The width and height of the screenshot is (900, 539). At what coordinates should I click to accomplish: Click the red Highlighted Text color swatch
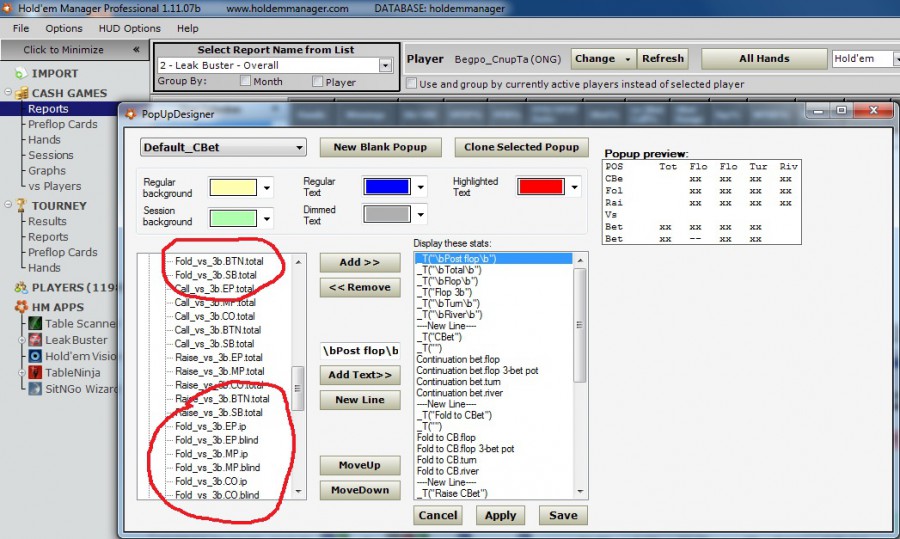pos(534,187)
